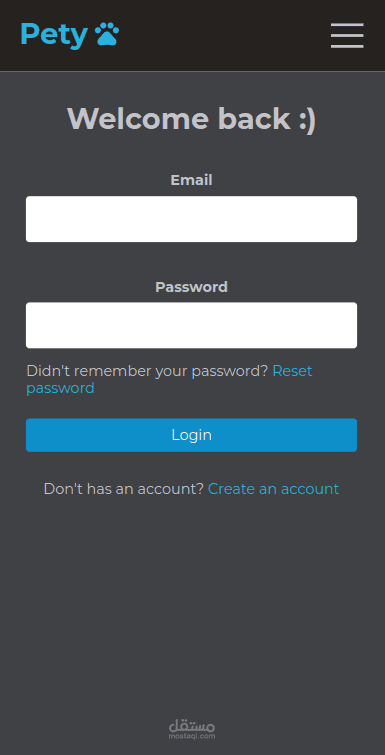Screen dimensions: 385x755
Task: Click the Pety logo text
Action: point(54,35)
